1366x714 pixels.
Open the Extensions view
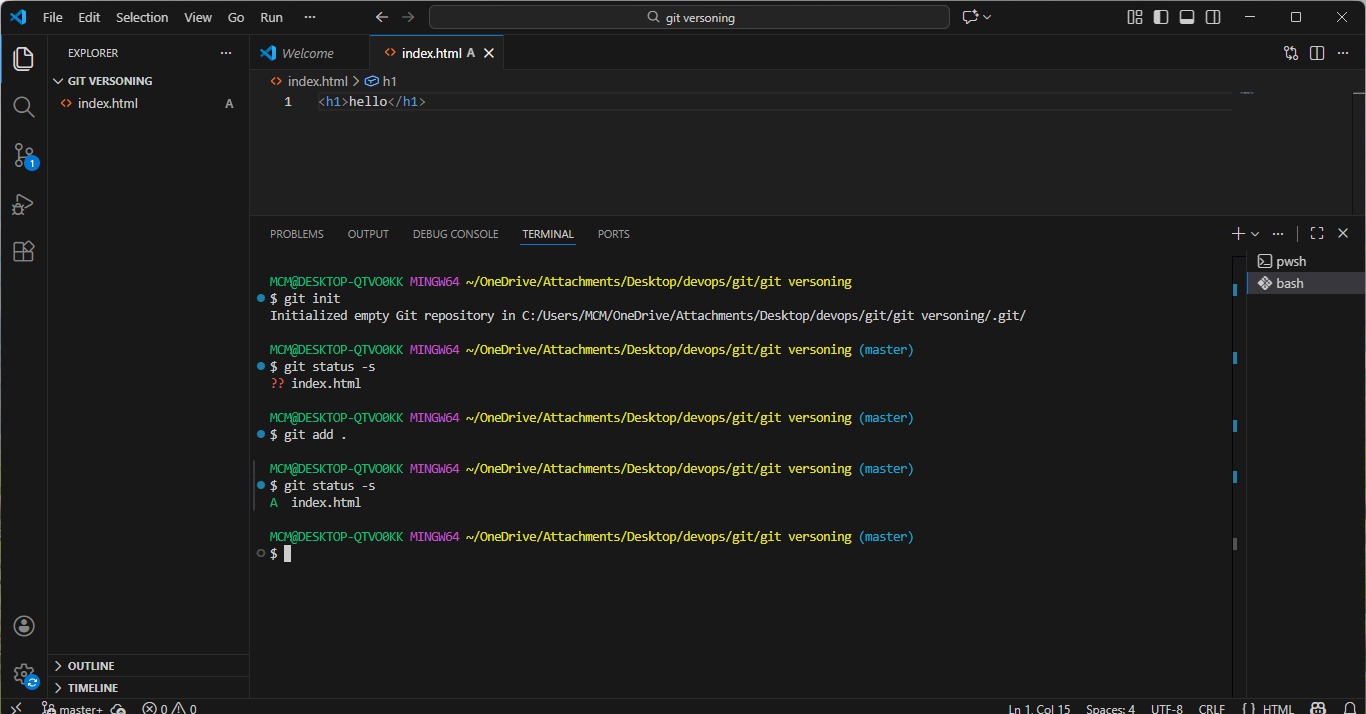click(x=24, y=252)
